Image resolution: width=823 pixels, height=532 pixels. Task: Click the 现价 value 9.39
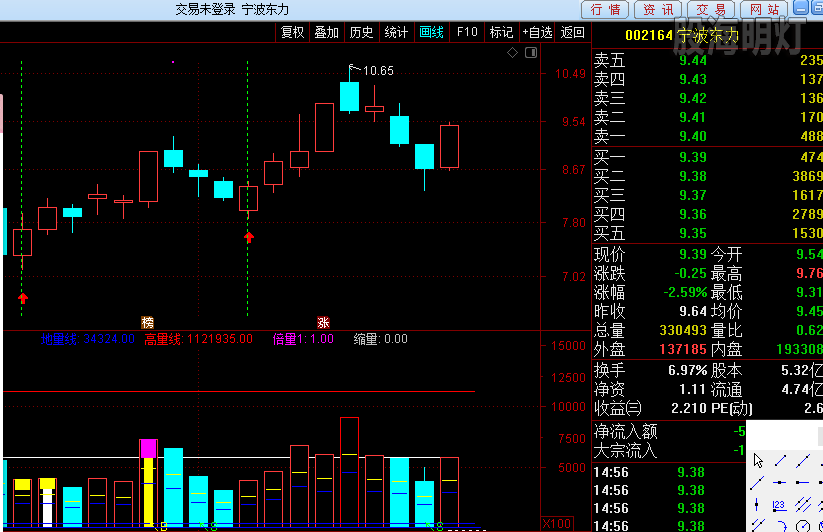point(693,254)
